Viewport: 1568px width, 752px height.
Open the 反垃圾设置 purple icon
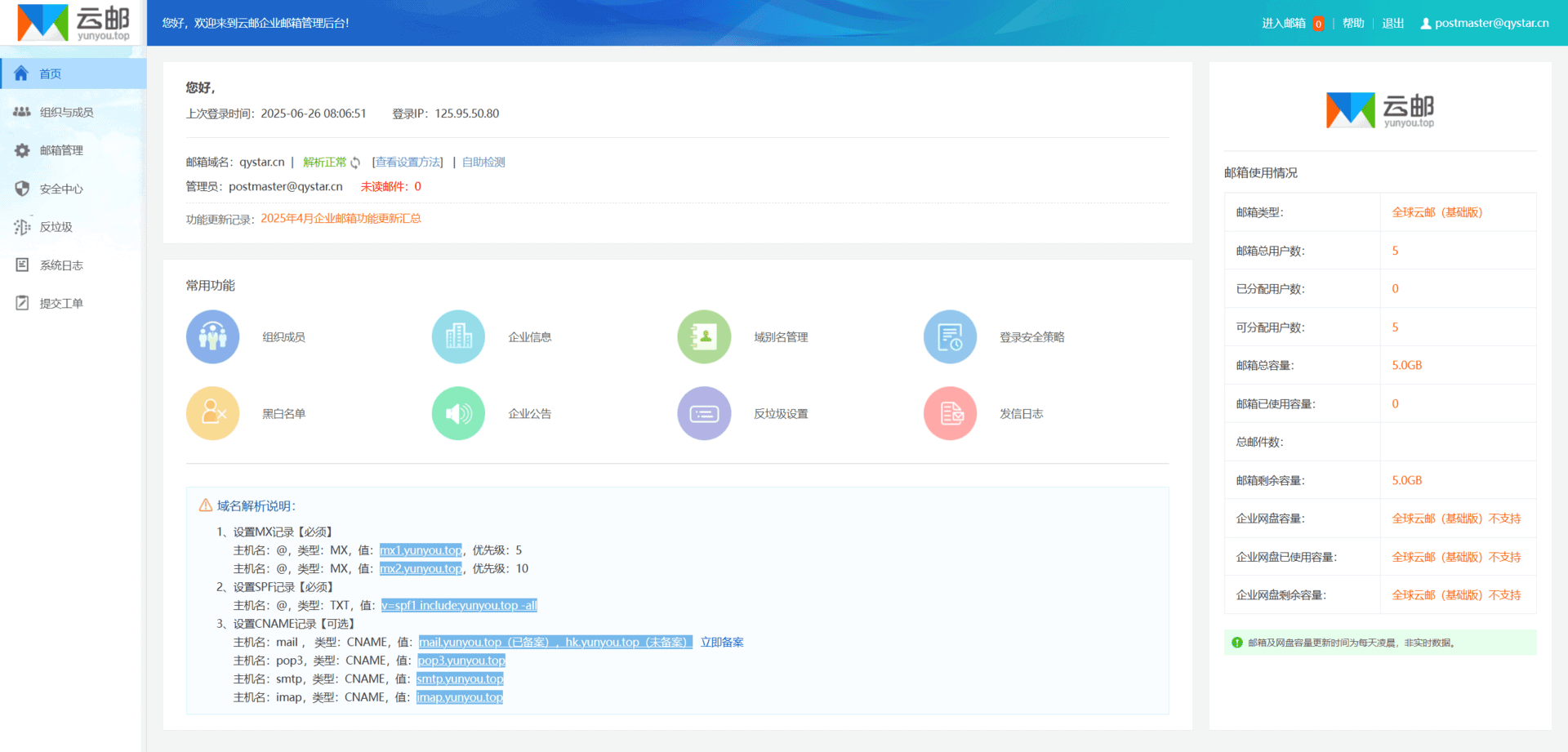(x=704, y=413)
